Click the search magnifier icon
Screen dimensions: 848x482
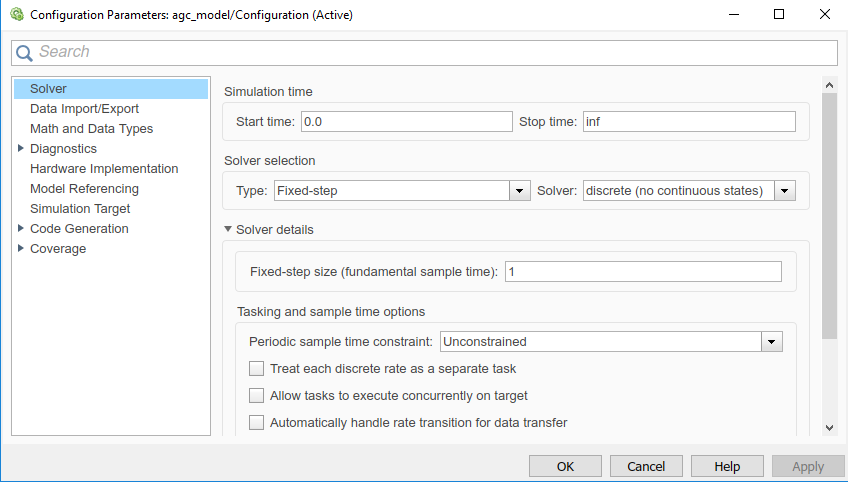(x=24, y=53)
